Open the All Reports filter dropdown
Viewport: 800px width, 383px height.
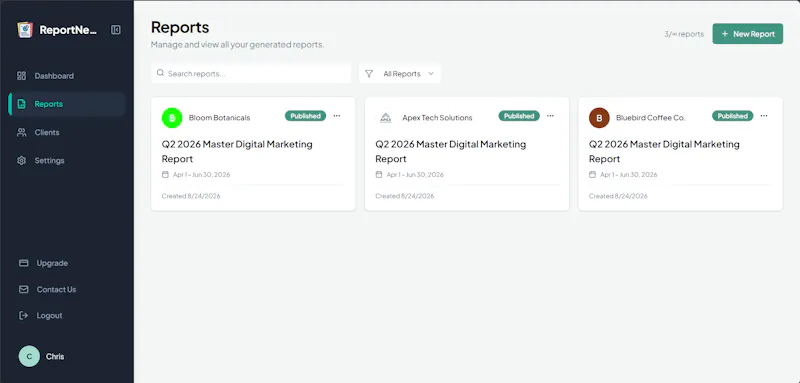(x=399, y=73)
